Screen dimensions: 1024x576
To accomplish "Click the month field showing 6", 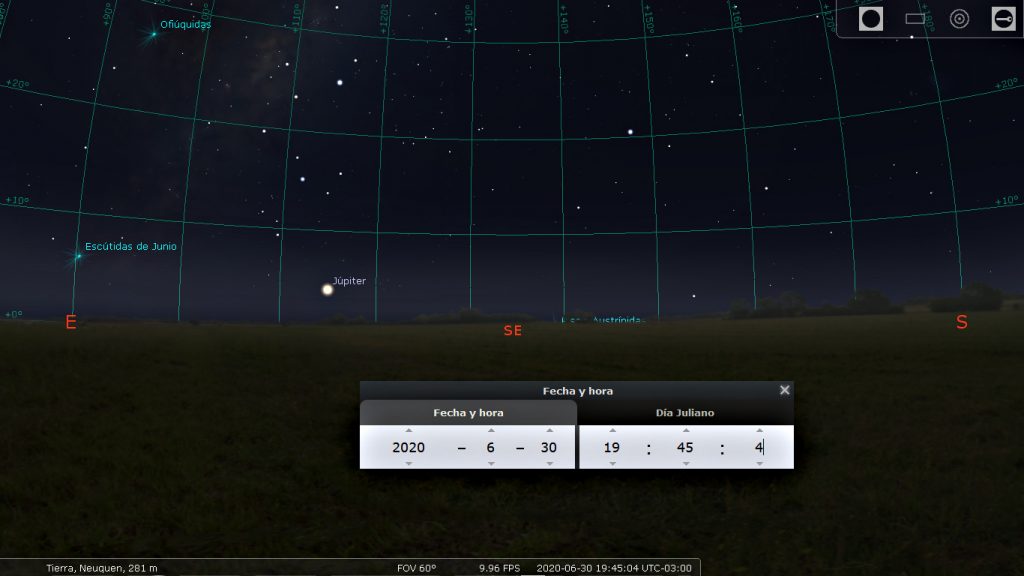I will [490, 447].
